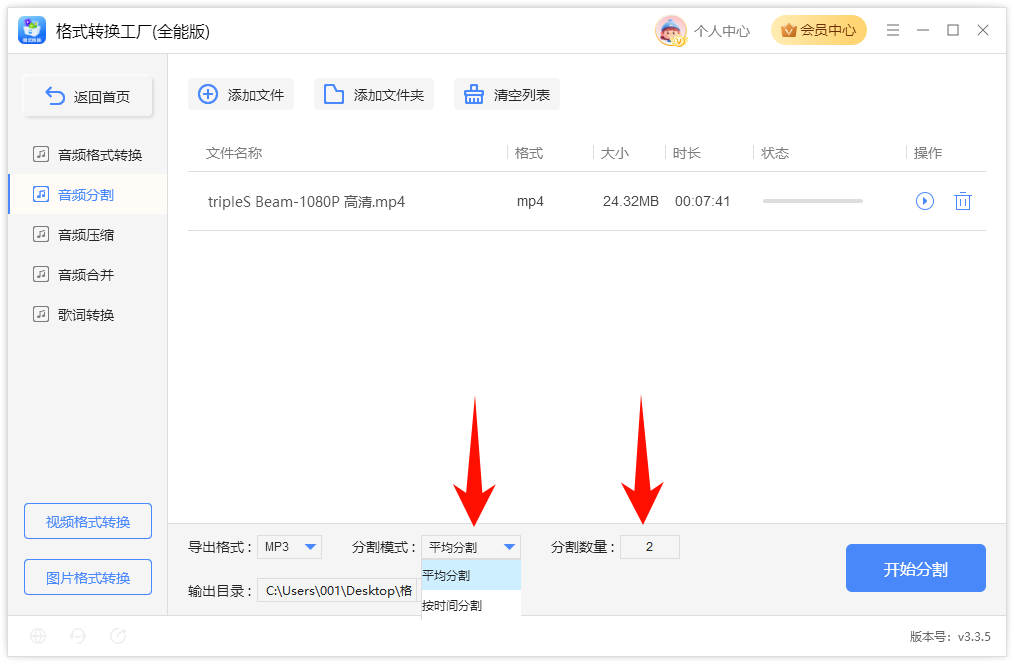Open the hamburger menu icon
Viewport: 1014px width, 664px height.
click(893, 30)
